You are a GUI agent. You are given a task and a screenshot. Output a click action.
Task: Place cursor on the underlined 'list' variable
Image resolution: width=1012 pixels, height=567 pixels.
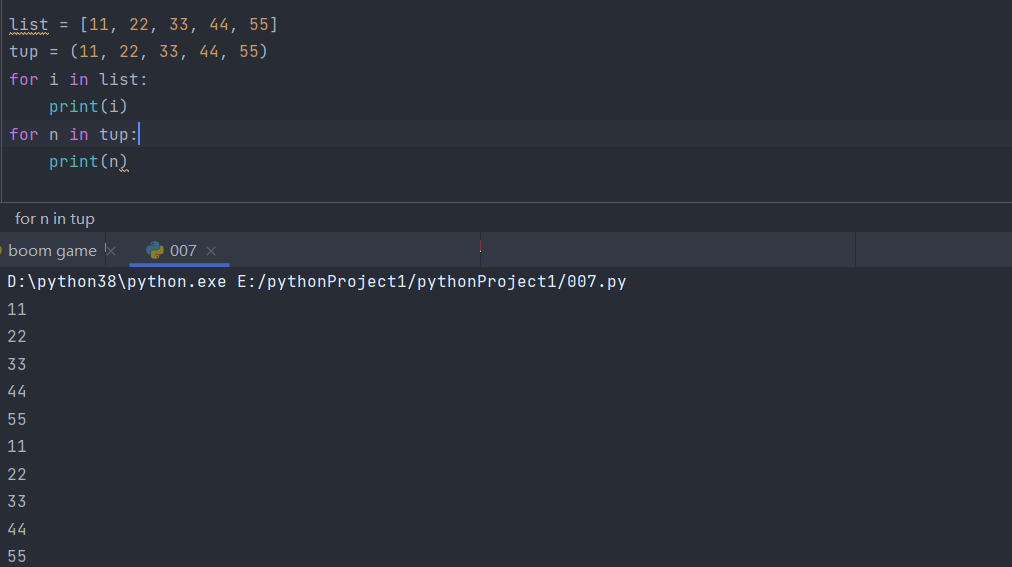tap(28, 24)
